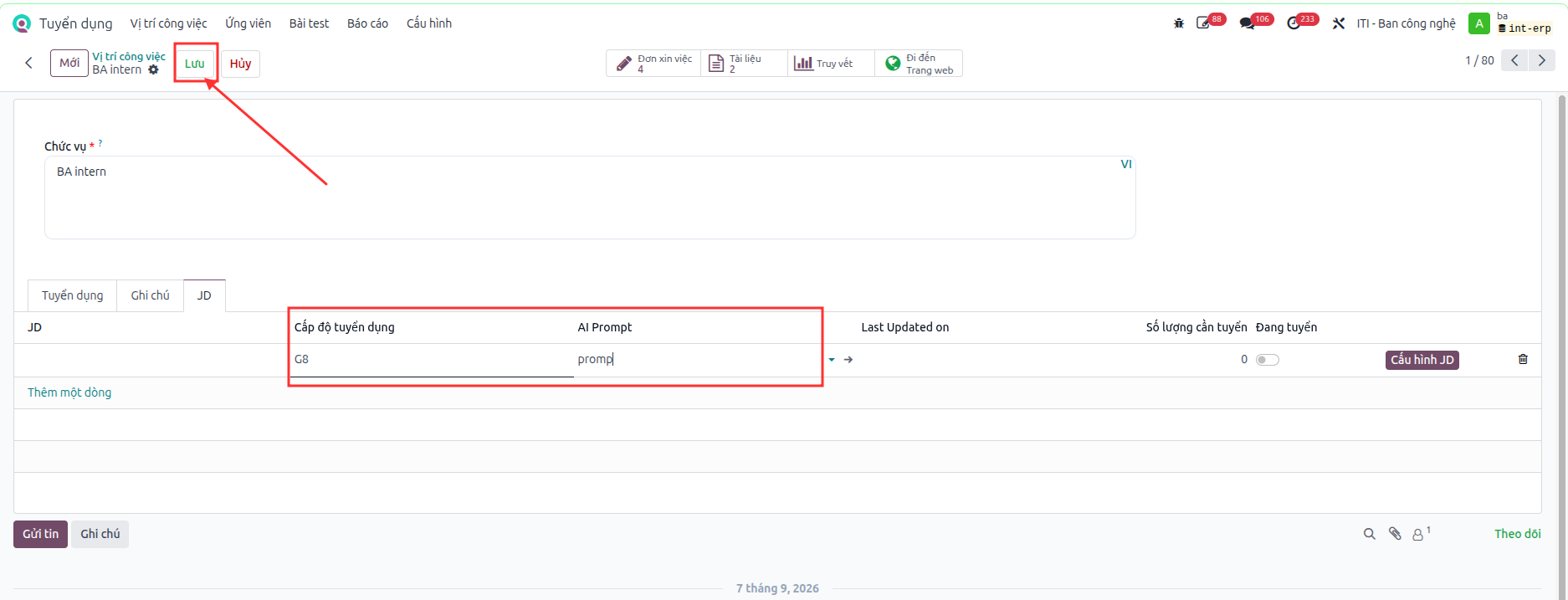
Task: Delete the JD row with the trash icon
Action: (x=1523, y=359)
